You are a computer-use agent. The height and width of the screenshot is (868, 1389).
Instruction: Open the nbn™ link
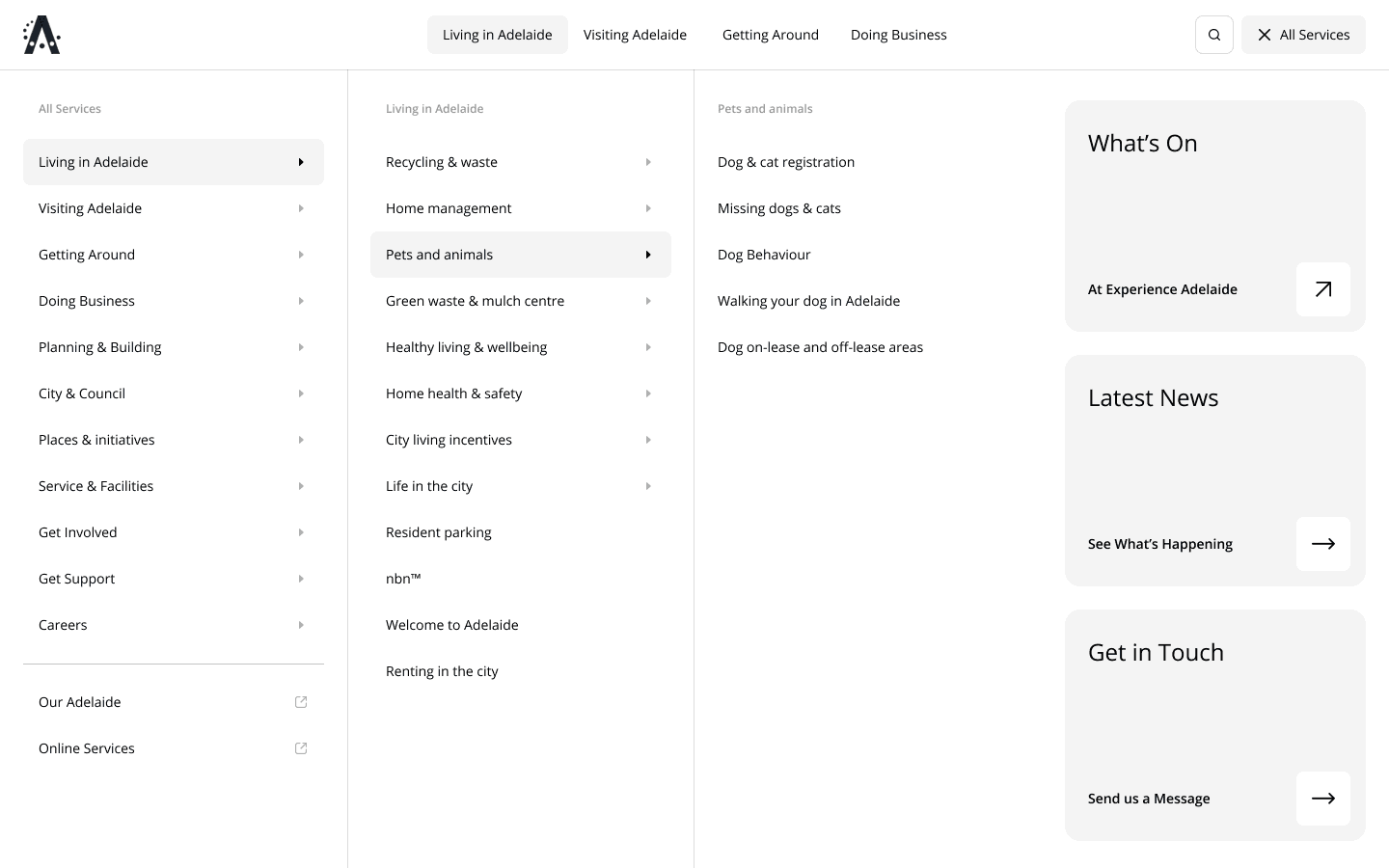pos(403,579)
